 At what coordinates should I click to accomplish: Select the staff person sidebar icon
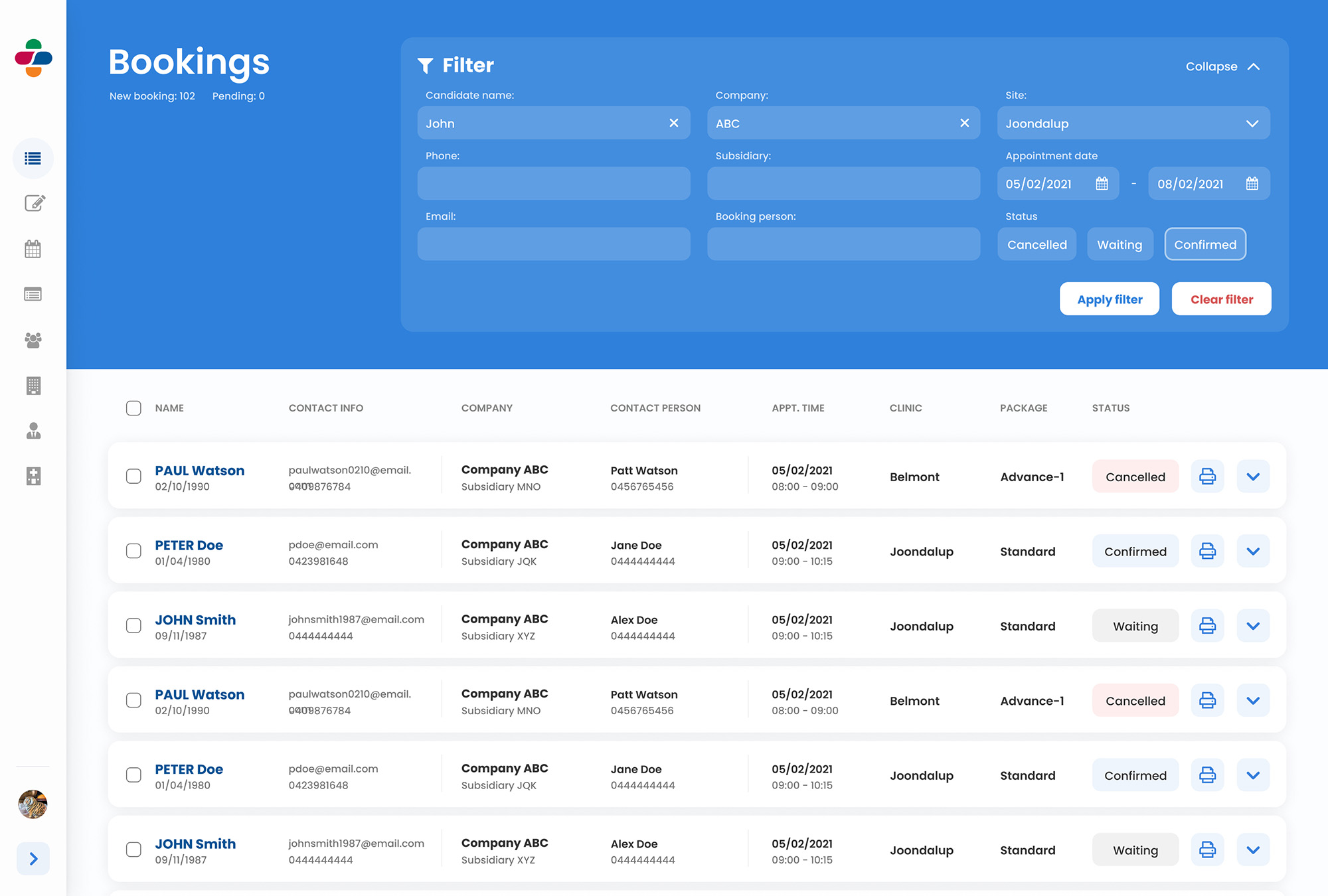(33, 431)
